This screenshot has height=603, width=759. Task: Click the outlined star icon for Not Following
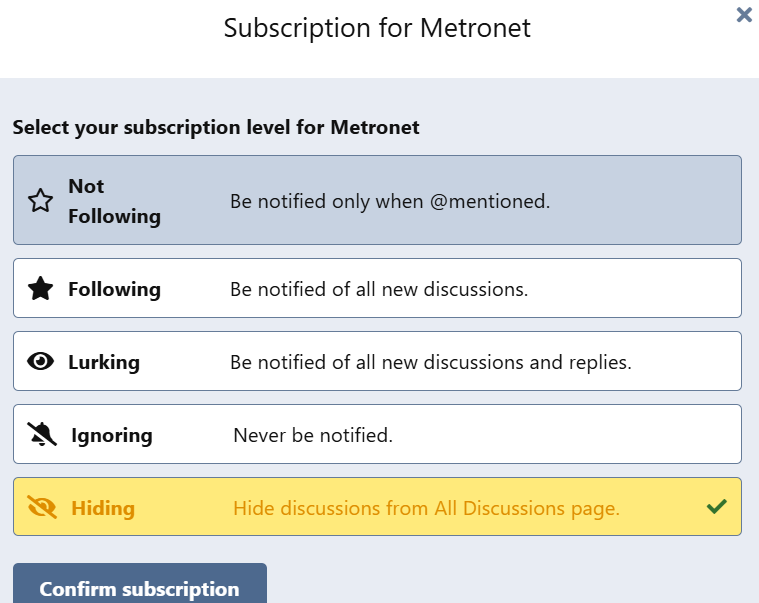click(40, 200)
